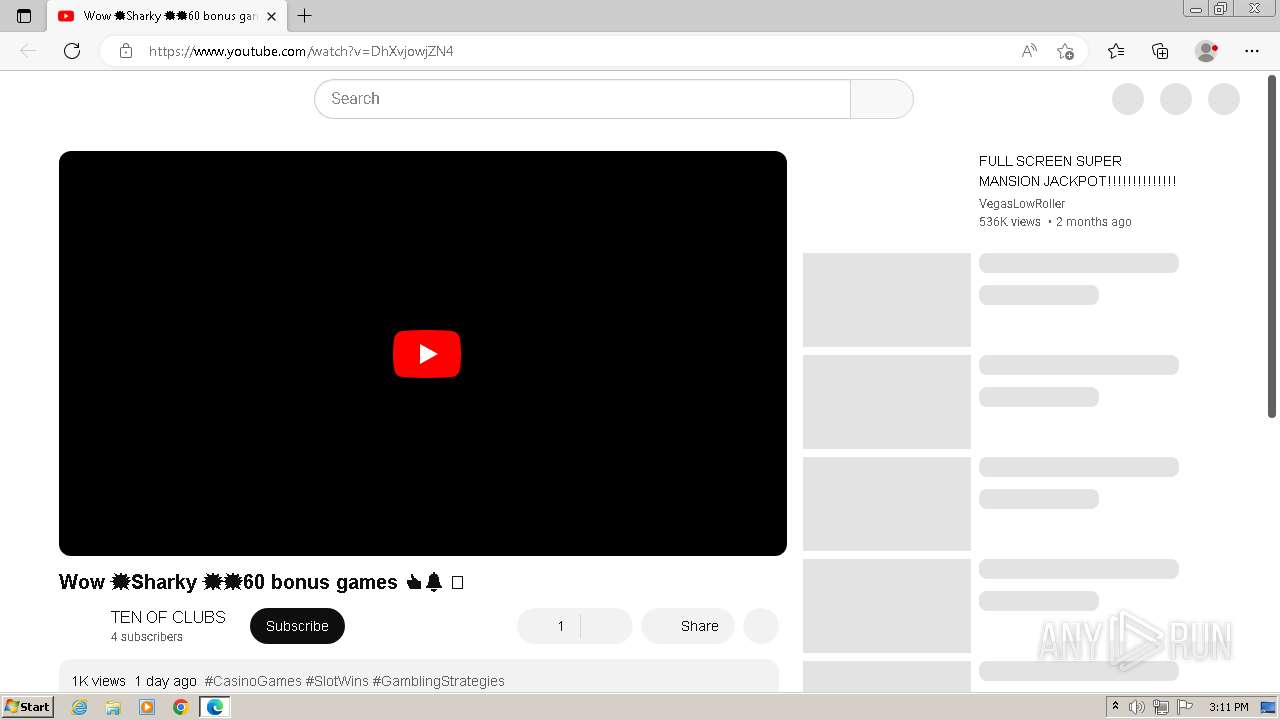Go back with the browser arrow

pos(28,51)
